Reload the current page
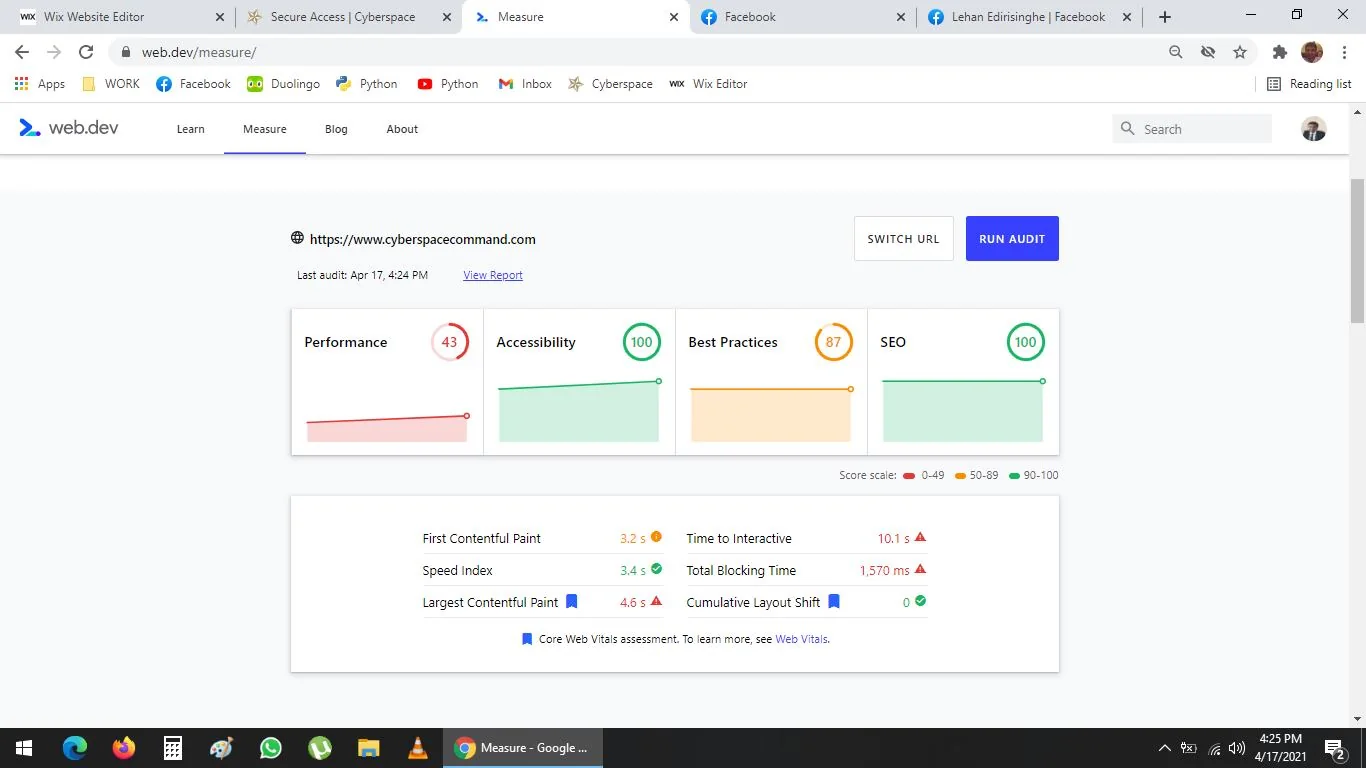This screenshot has width=1366, height=768. [x=86, y=52]
